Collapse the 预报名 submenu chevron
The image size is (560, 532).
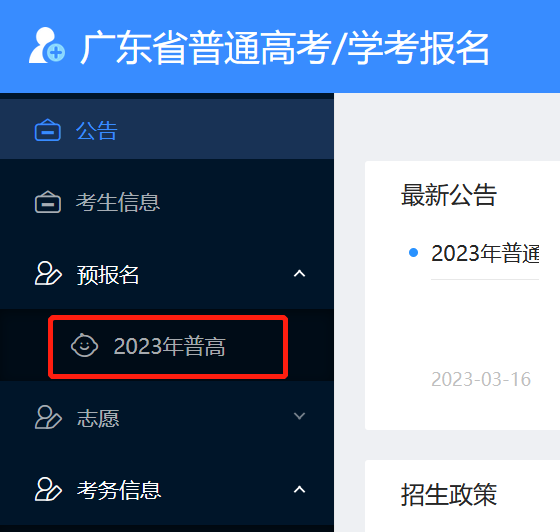[299, 274]
